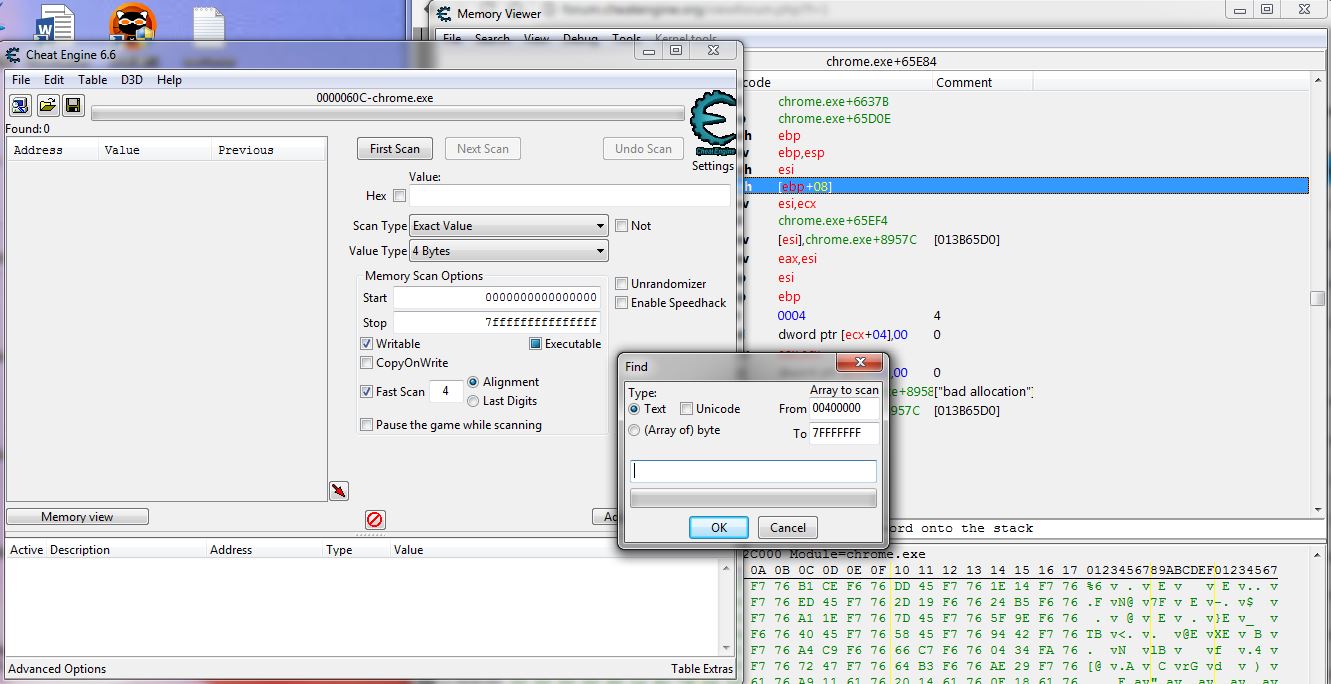Click the red arrow add-address icon
Viewport: 1331px width, 684px height.
point(339,490)
